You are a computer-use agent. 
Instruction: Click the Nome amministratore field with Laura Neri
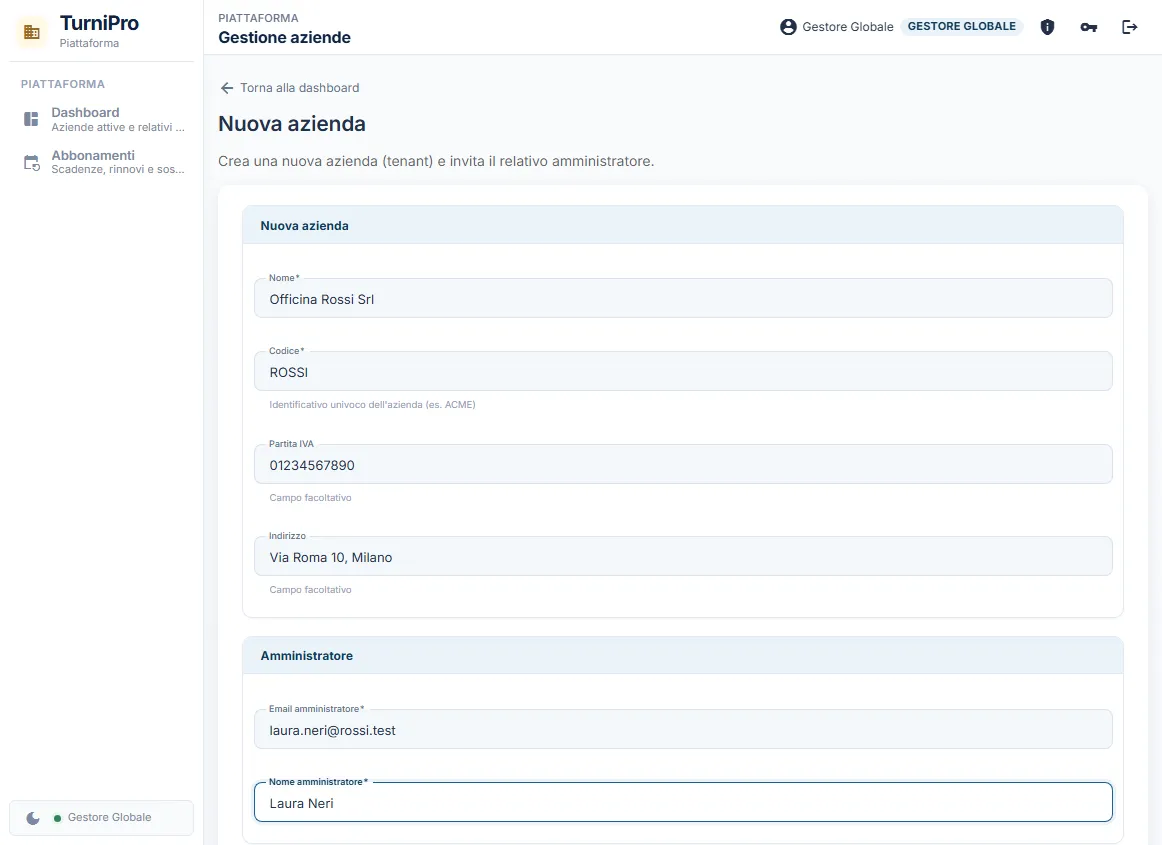pos(683,802)
